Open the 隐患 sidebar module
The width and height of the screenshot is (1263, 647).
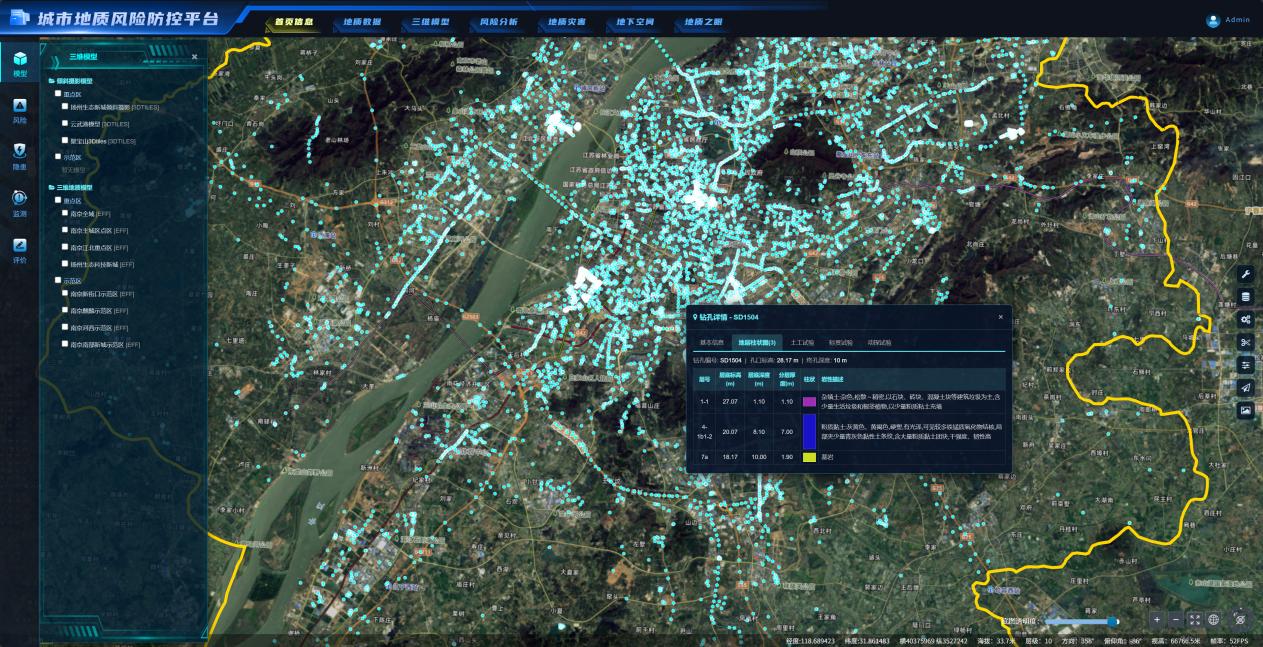pos(19,157)
